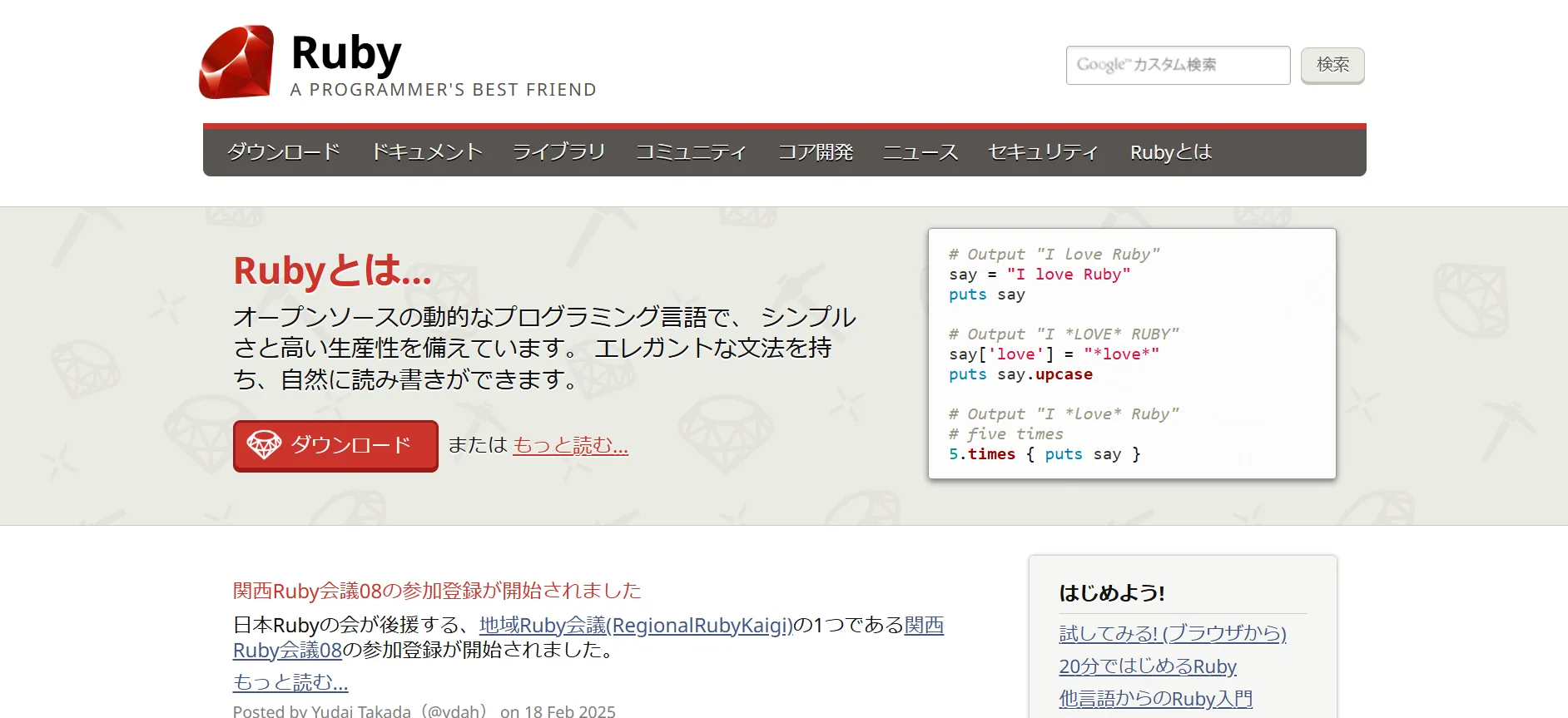
Task: Open 他言語からのRuby入門 link
Action: [x=1155, y=699]
